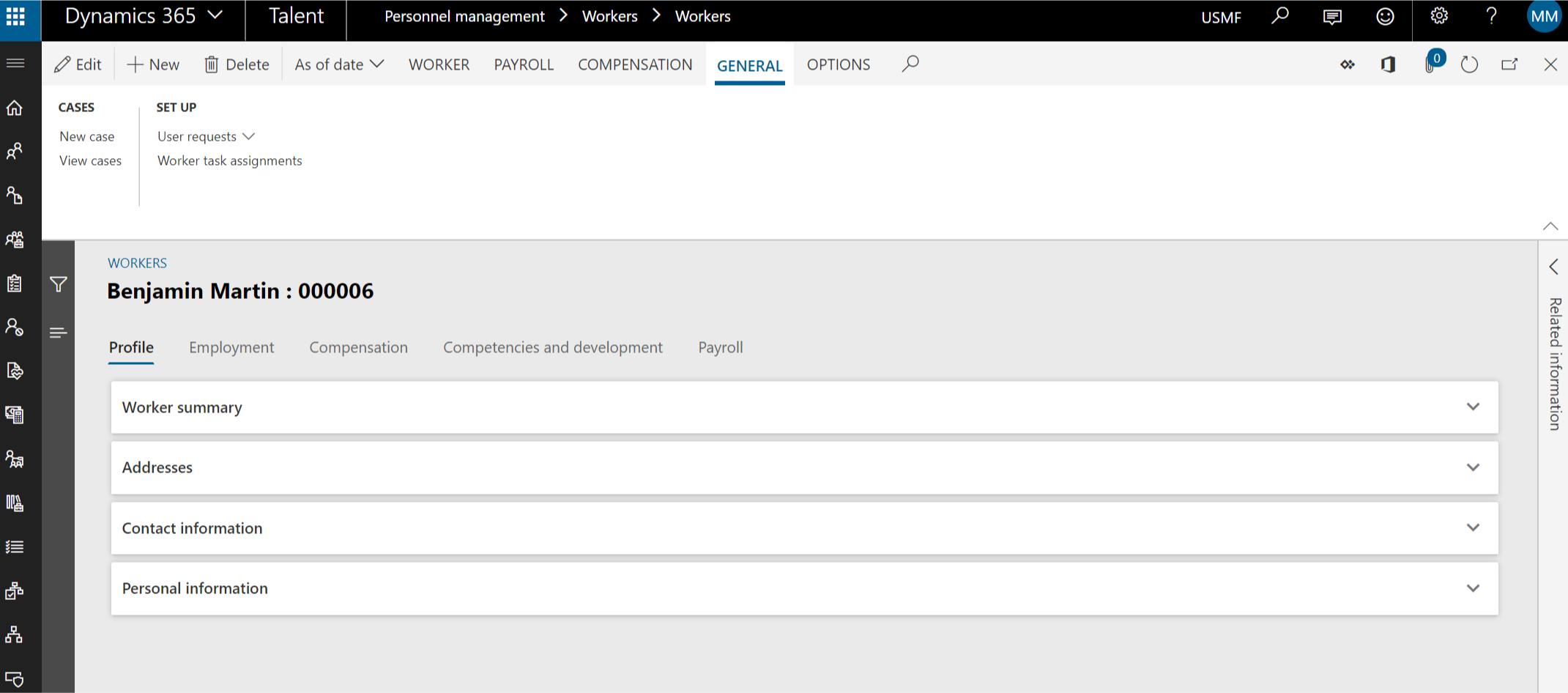
Task: Click the New case link
Action: (x=86, y=136)
